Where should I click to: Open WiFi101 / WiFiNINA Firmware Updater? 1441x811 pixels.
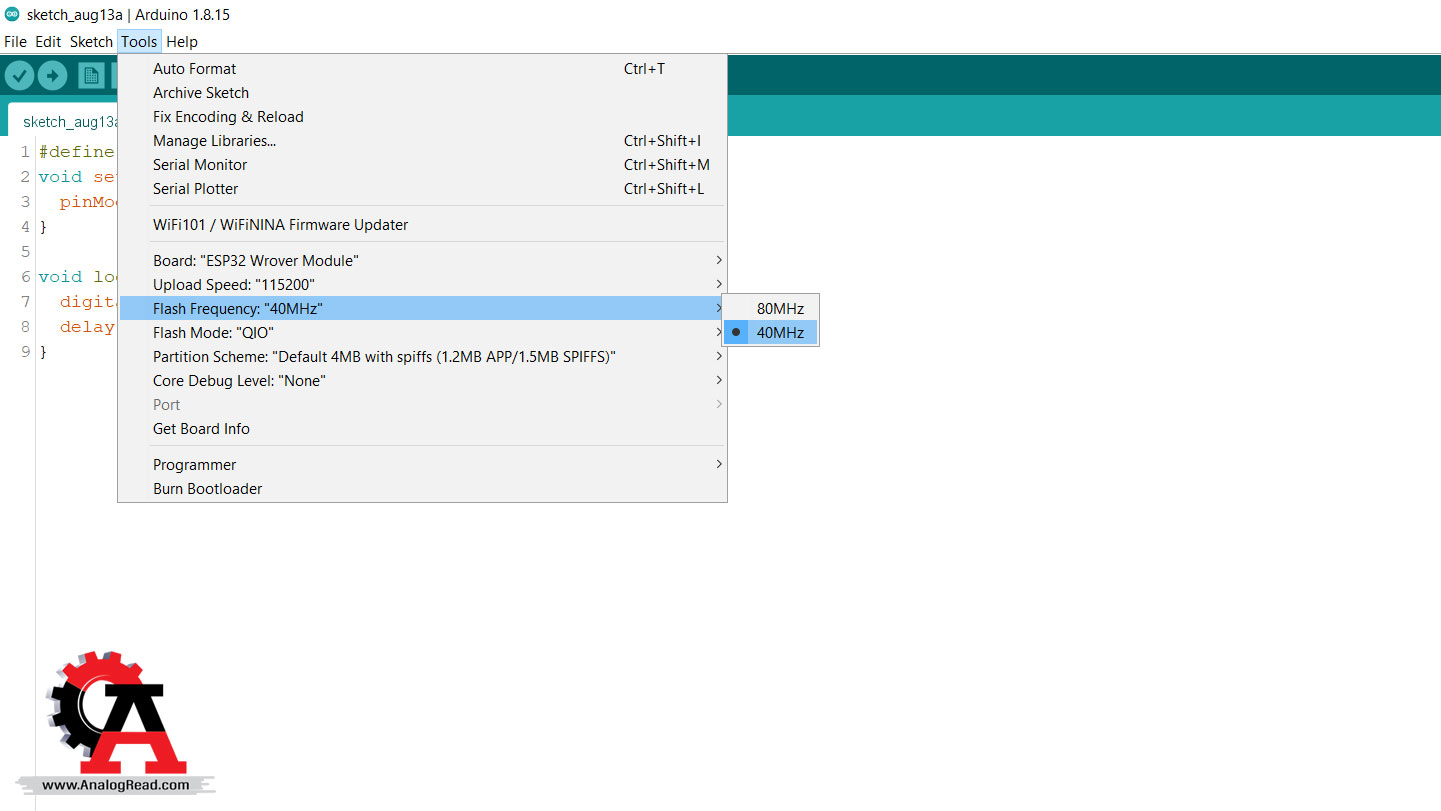[x=422, y=225]
